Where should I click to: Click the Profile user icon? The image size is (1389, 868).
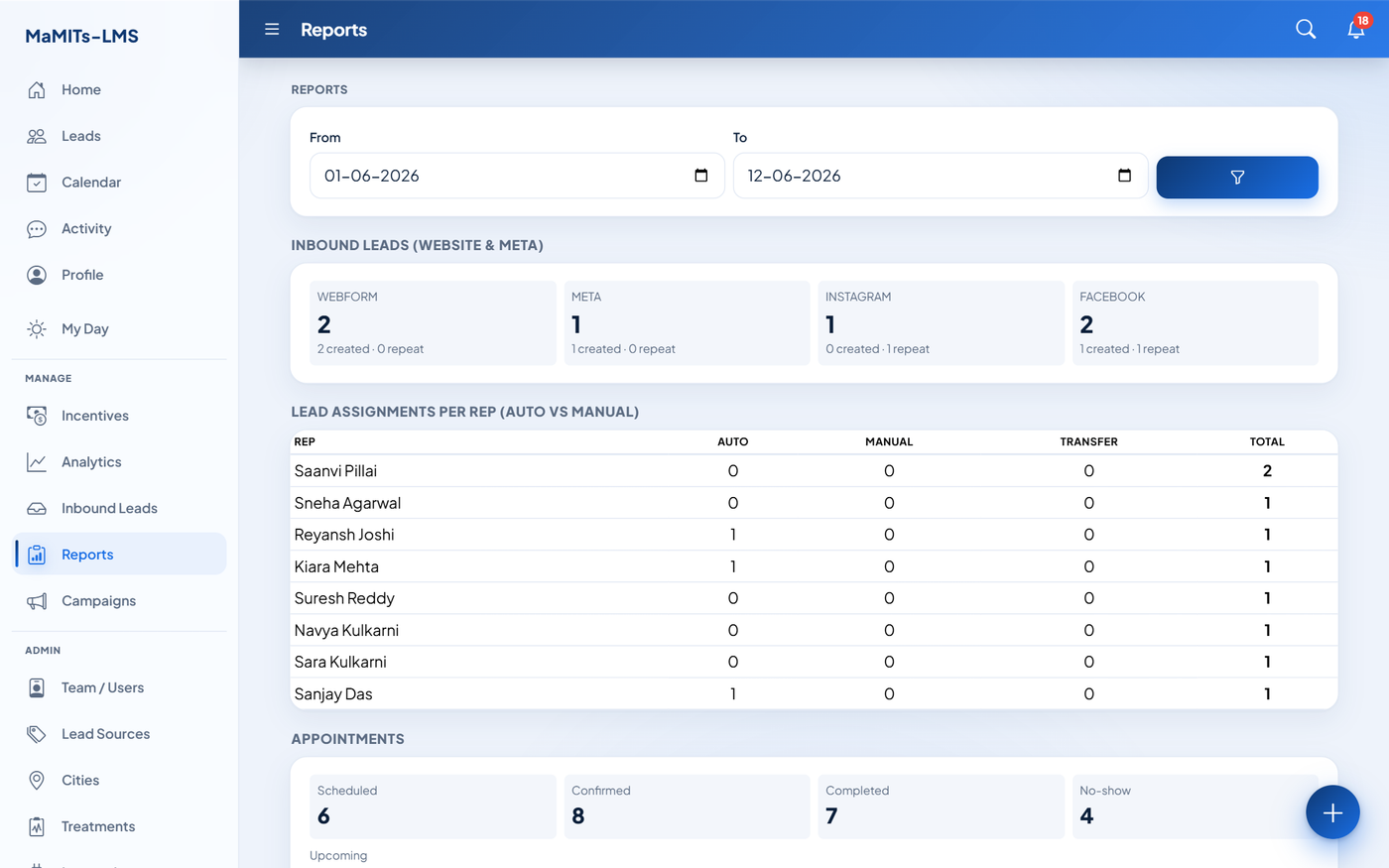coord(37,275)
